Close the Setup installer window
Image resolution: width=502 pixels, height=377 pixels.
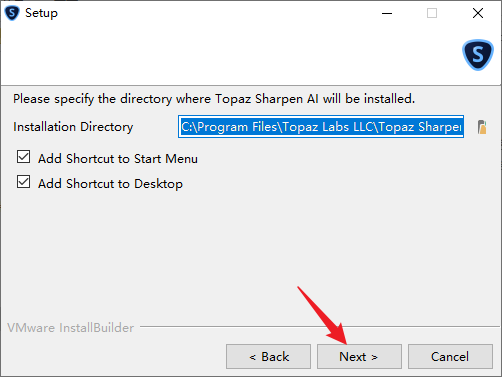click(478, 13)
